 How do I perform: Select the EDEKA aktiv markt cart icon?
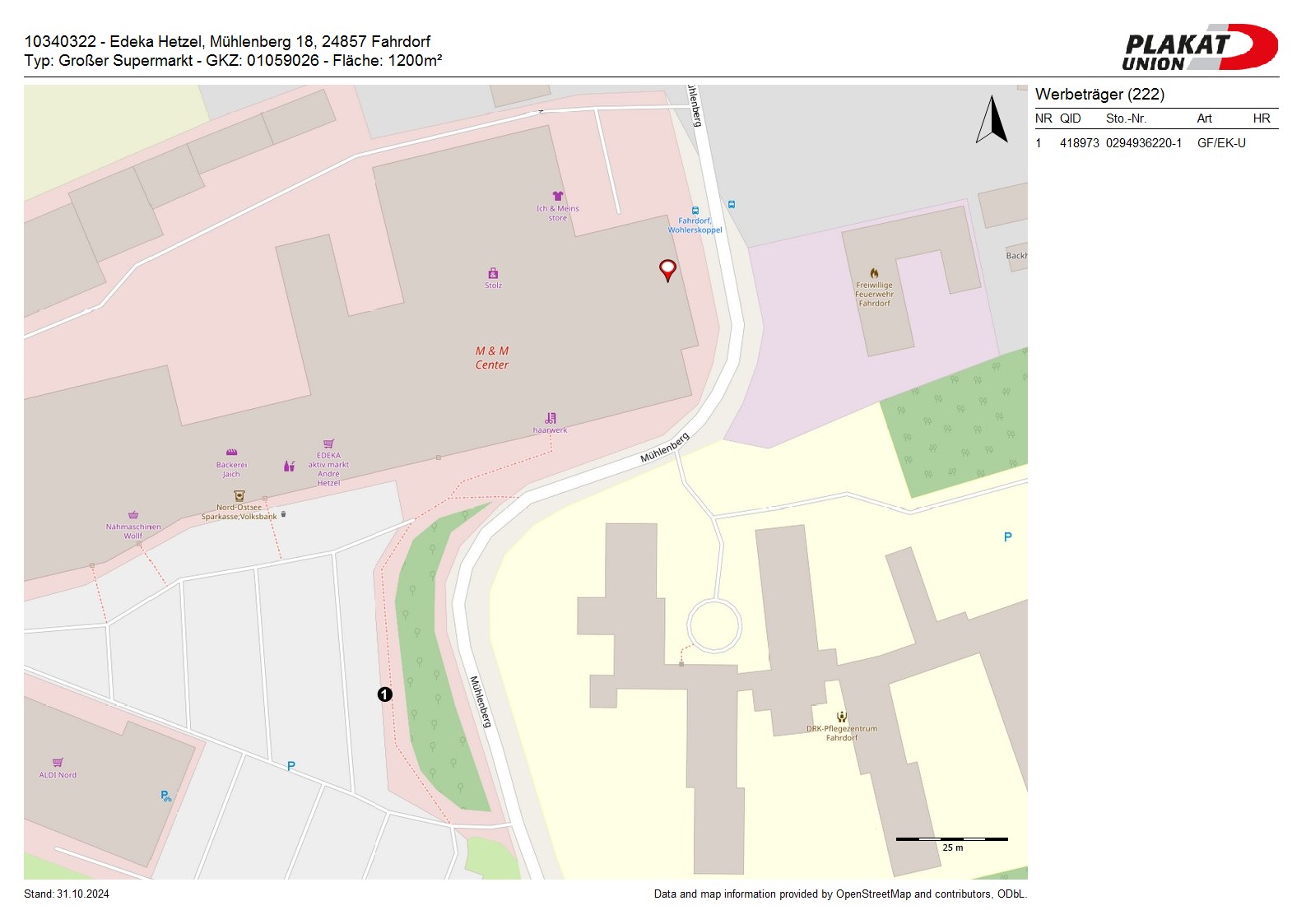pos(328,443)
